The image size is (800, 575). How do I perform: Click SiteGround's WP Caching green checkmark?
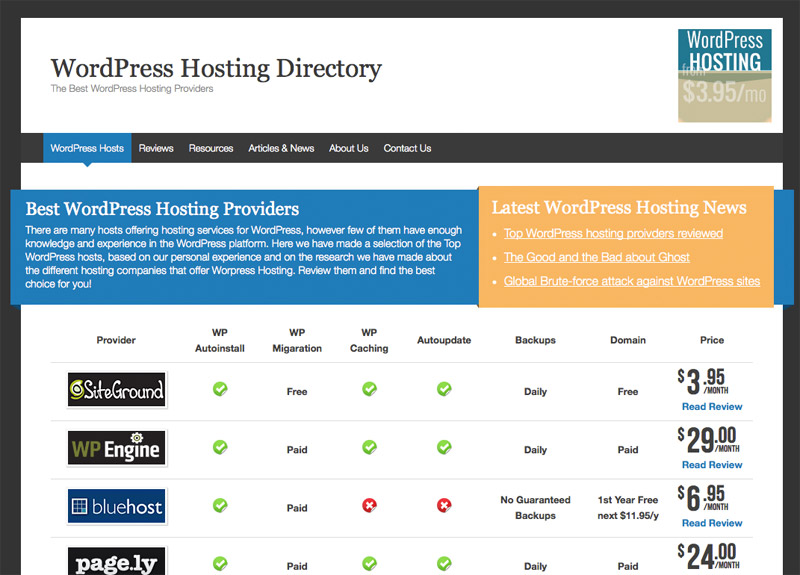click(369, 389)
